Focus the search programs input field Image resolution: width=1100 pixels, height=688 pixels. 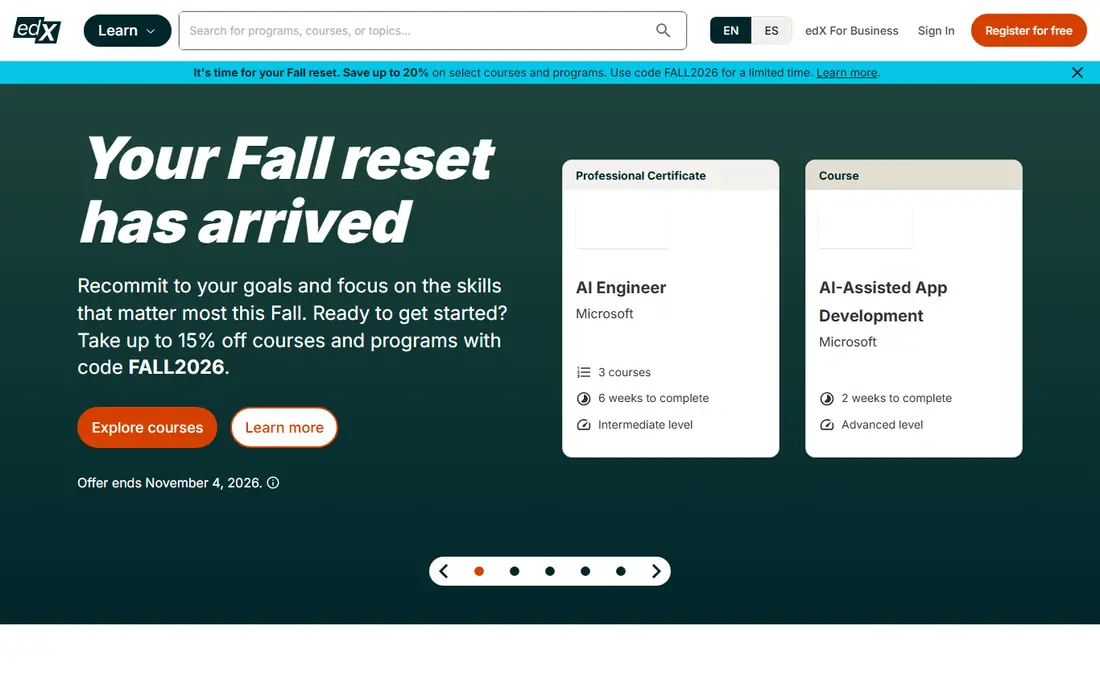(x=417, y=30)
